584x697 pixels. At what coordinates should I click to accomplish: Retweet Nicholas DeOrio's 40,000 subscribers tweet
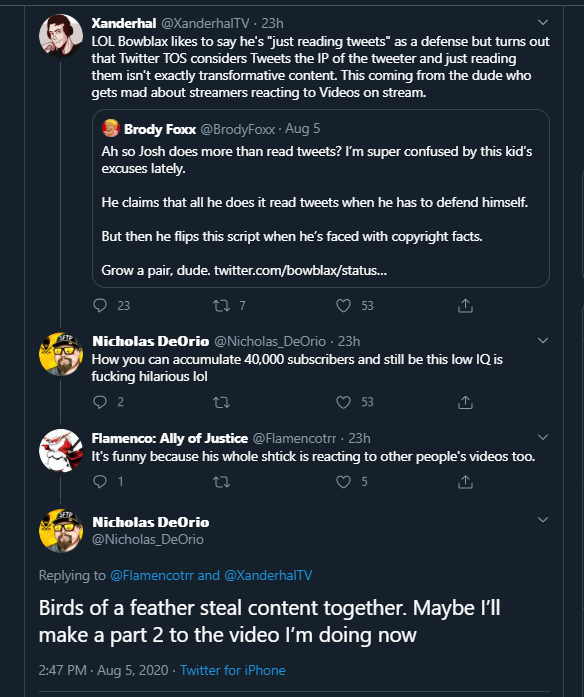(221, 402)
